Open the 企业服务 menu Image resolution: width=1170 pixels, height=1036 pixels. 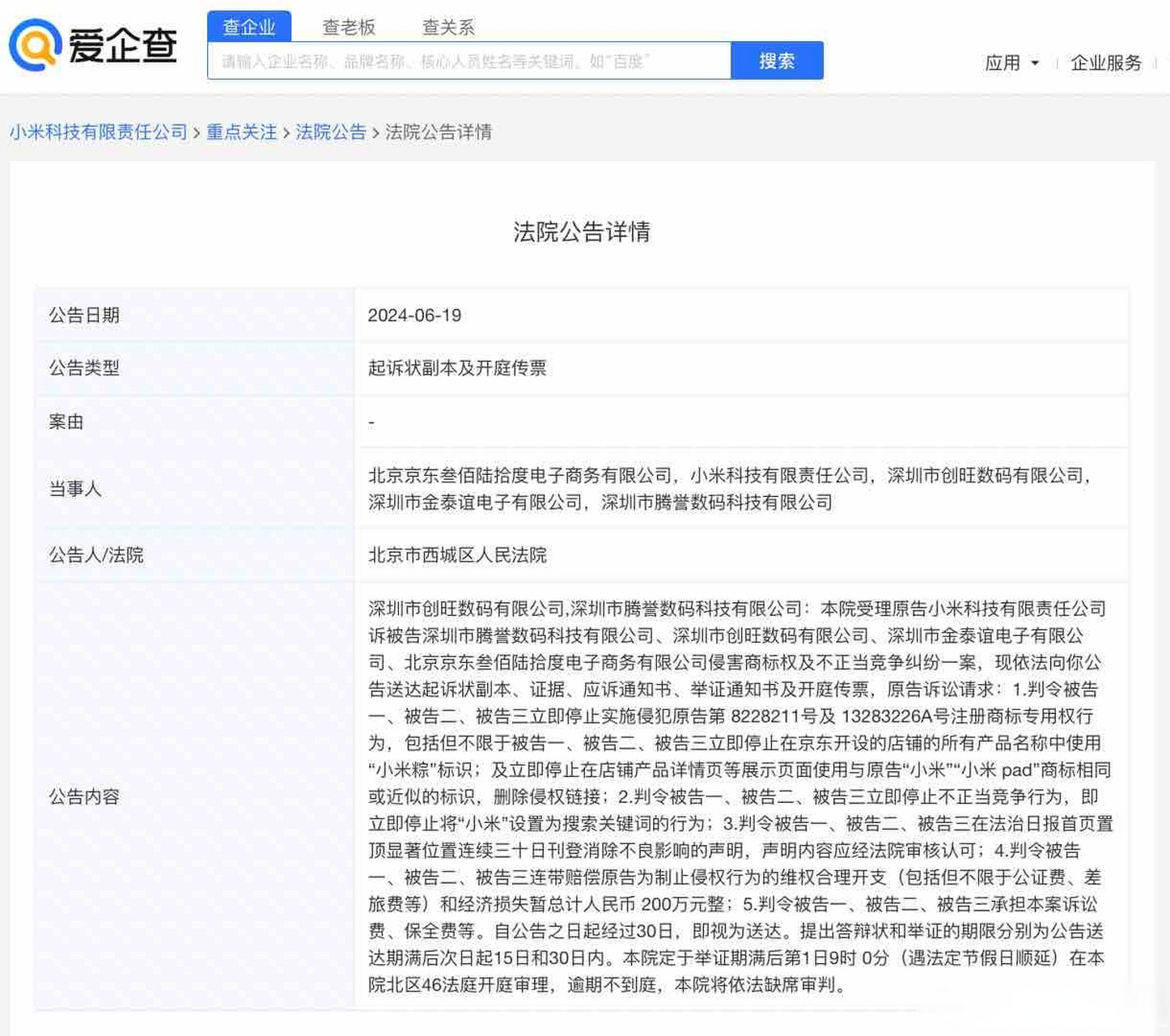pyautogui.click(x=1105, y=63)
